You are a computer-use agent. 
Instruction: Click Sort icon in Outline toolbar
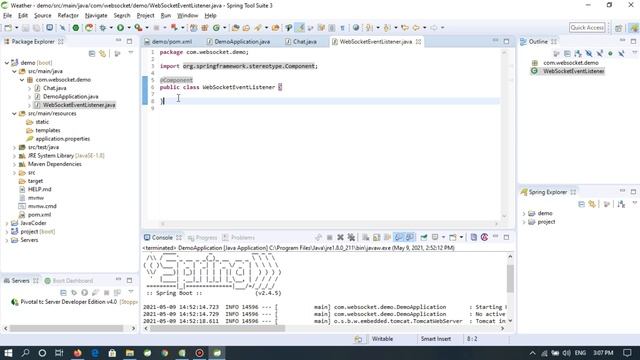pos(578,53)
